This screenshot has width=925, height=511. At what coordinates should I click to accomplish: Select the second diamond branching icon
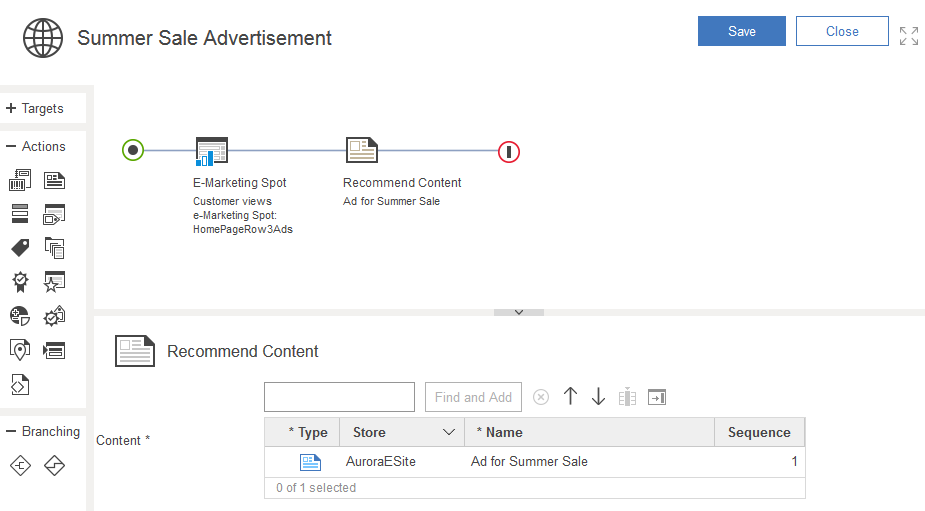pos(54,466)
